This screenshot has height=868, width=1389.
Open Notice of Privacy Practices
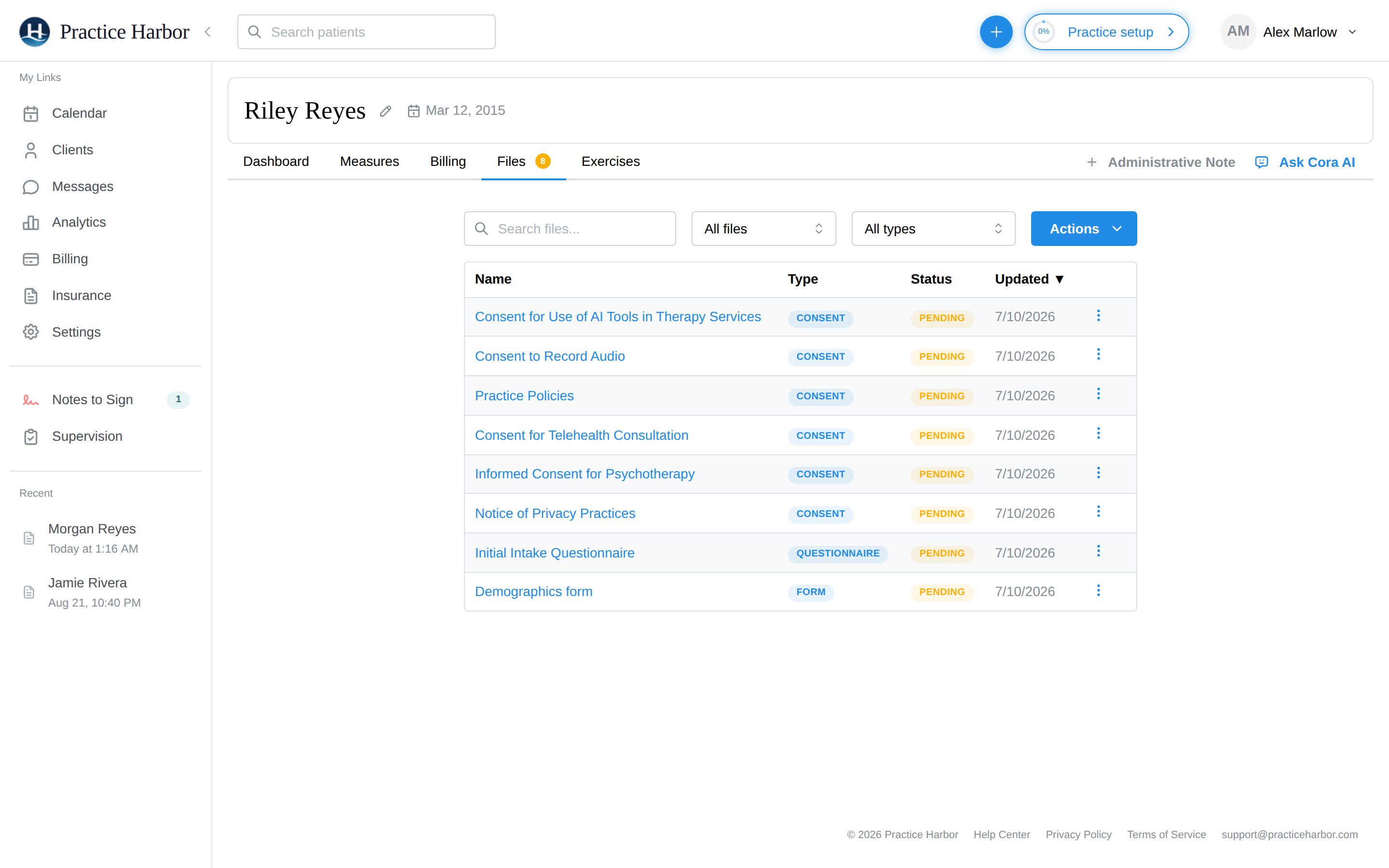pyautogui.click(x=555, y=513)
